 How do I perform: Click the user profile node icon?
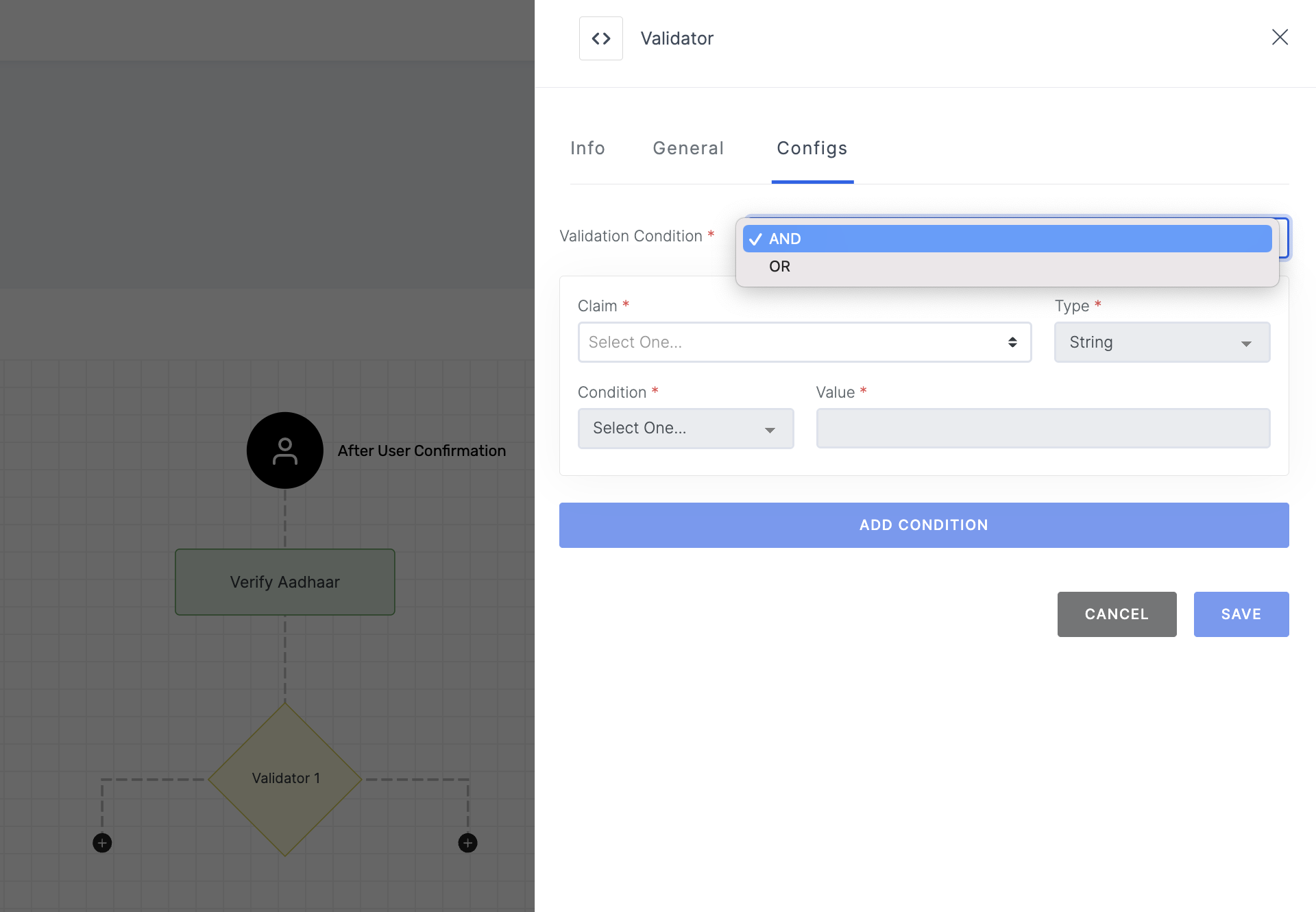point(284,450)
